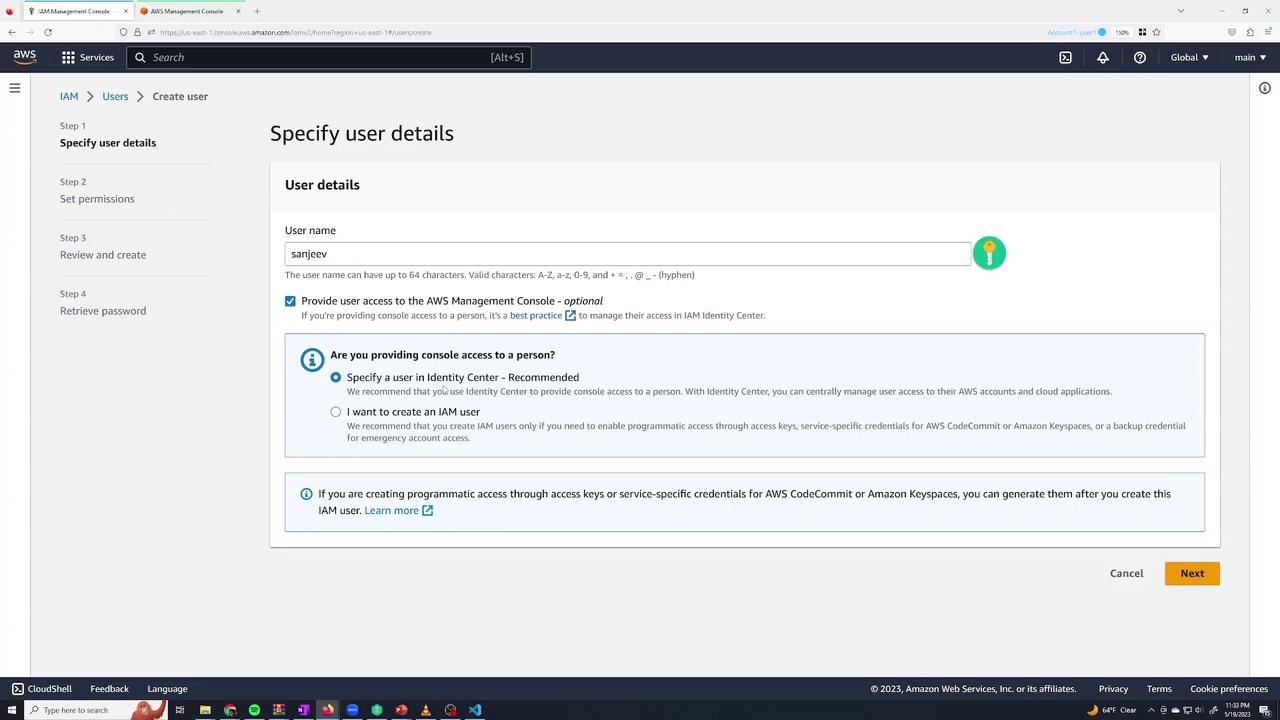Viewport: 1280px width, 720px height.
Task: Bookmark this page with the star icon
Action: click(x=1156, y=32)
